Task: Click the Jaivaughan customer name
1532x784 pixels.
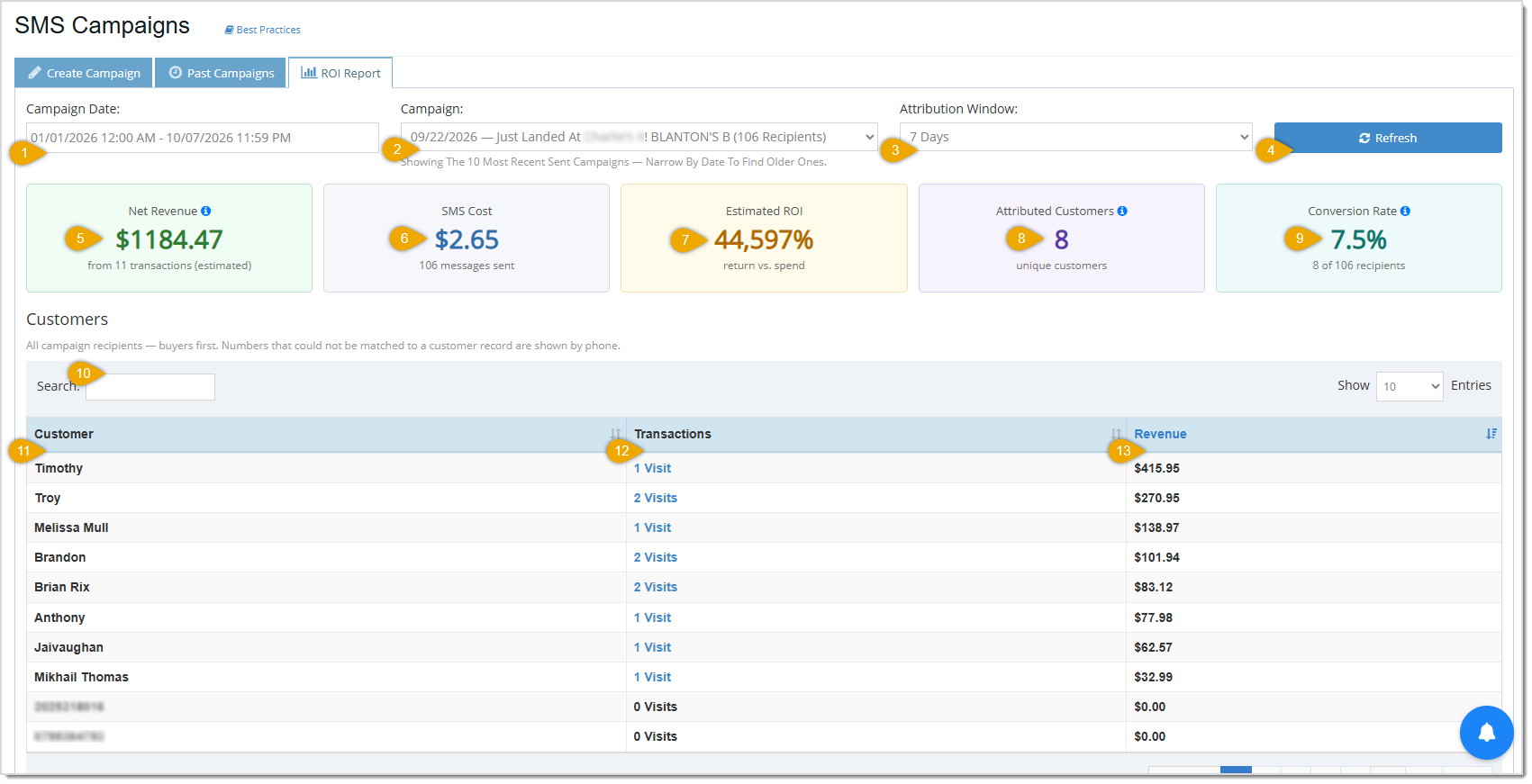Action: pyautogui.click(x=68, y=647)
